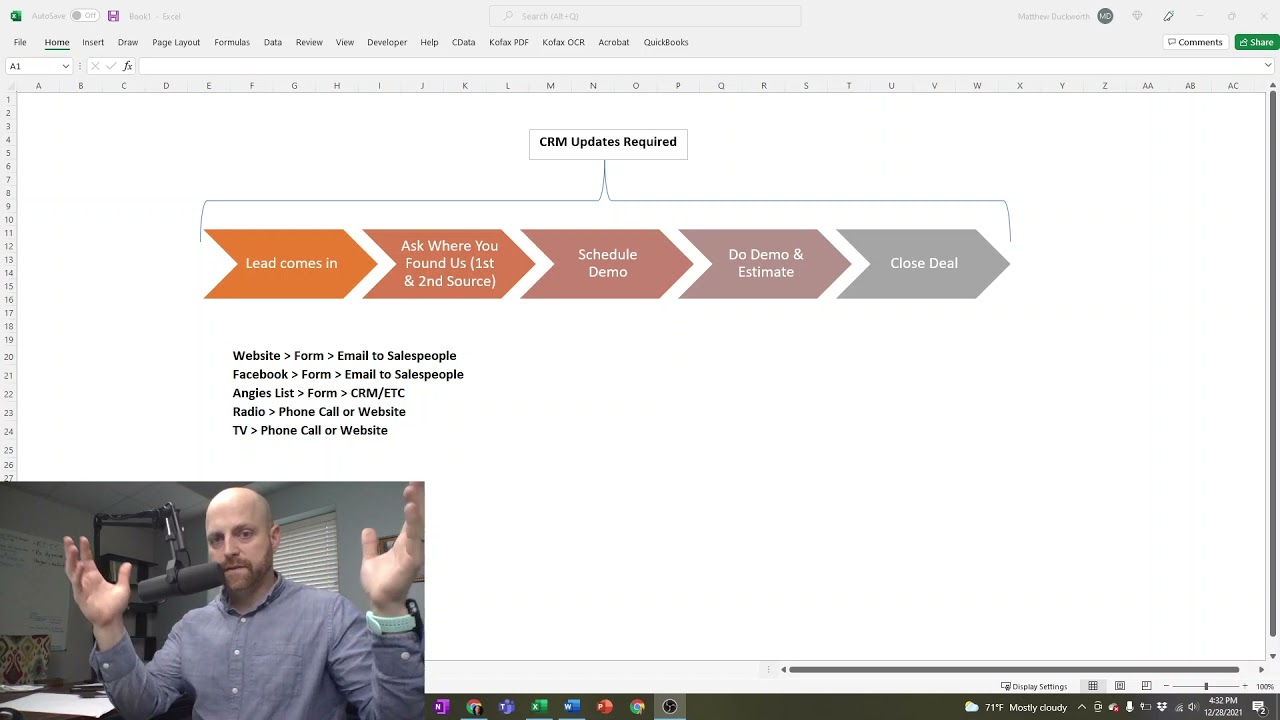Click the Save icon in title bar

[113, 16]
